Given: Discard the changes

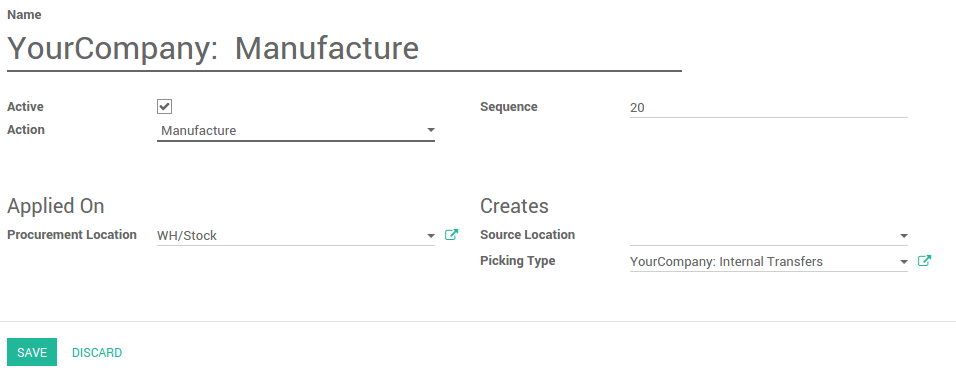Looking at the screenshot, I should coord(97,352).
